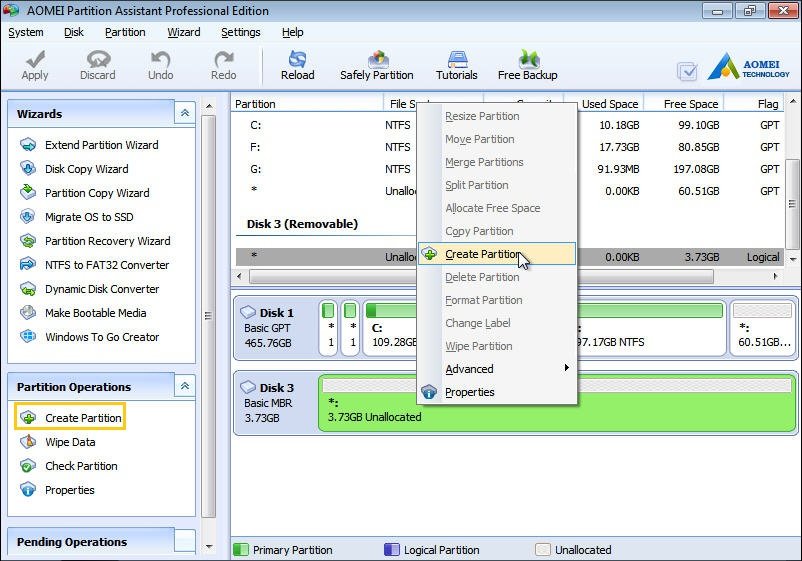Screen dimensions: 802x561
Task: Launch Partition Copy Wizard
Action: [97, 193]
